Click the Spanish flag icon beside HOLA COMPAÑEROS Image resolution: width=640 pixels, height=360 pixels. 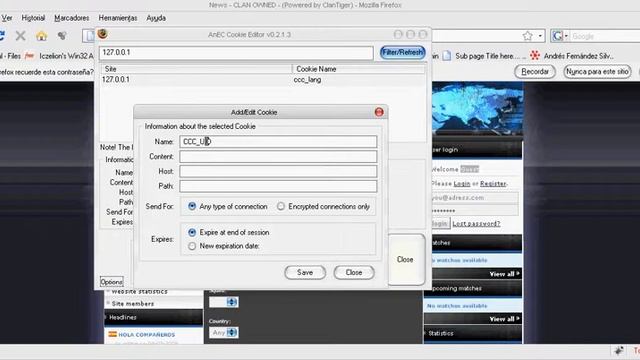[112, 334]
